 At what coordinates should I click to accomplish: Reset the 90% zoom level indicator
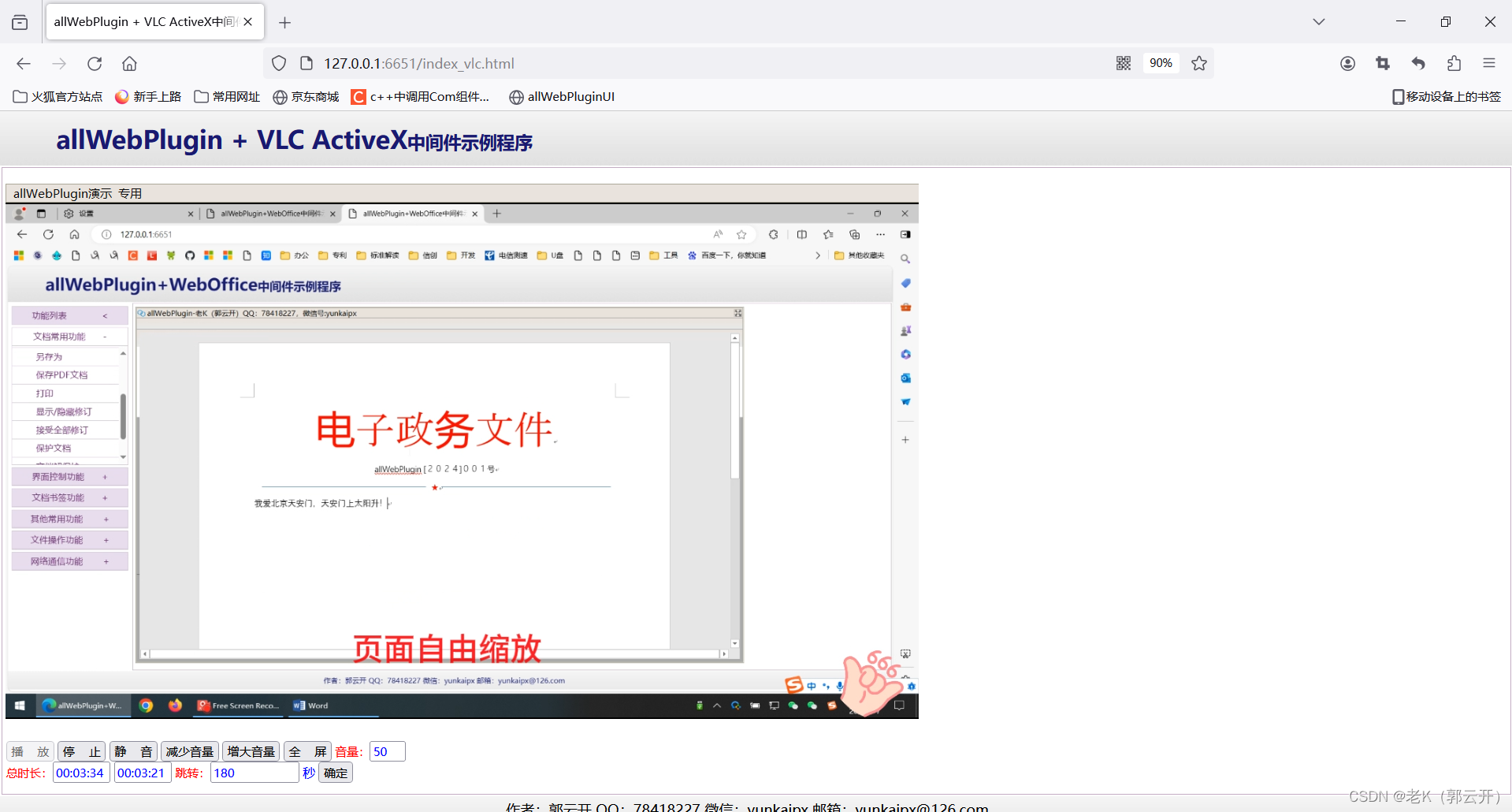click(1161, 64)
